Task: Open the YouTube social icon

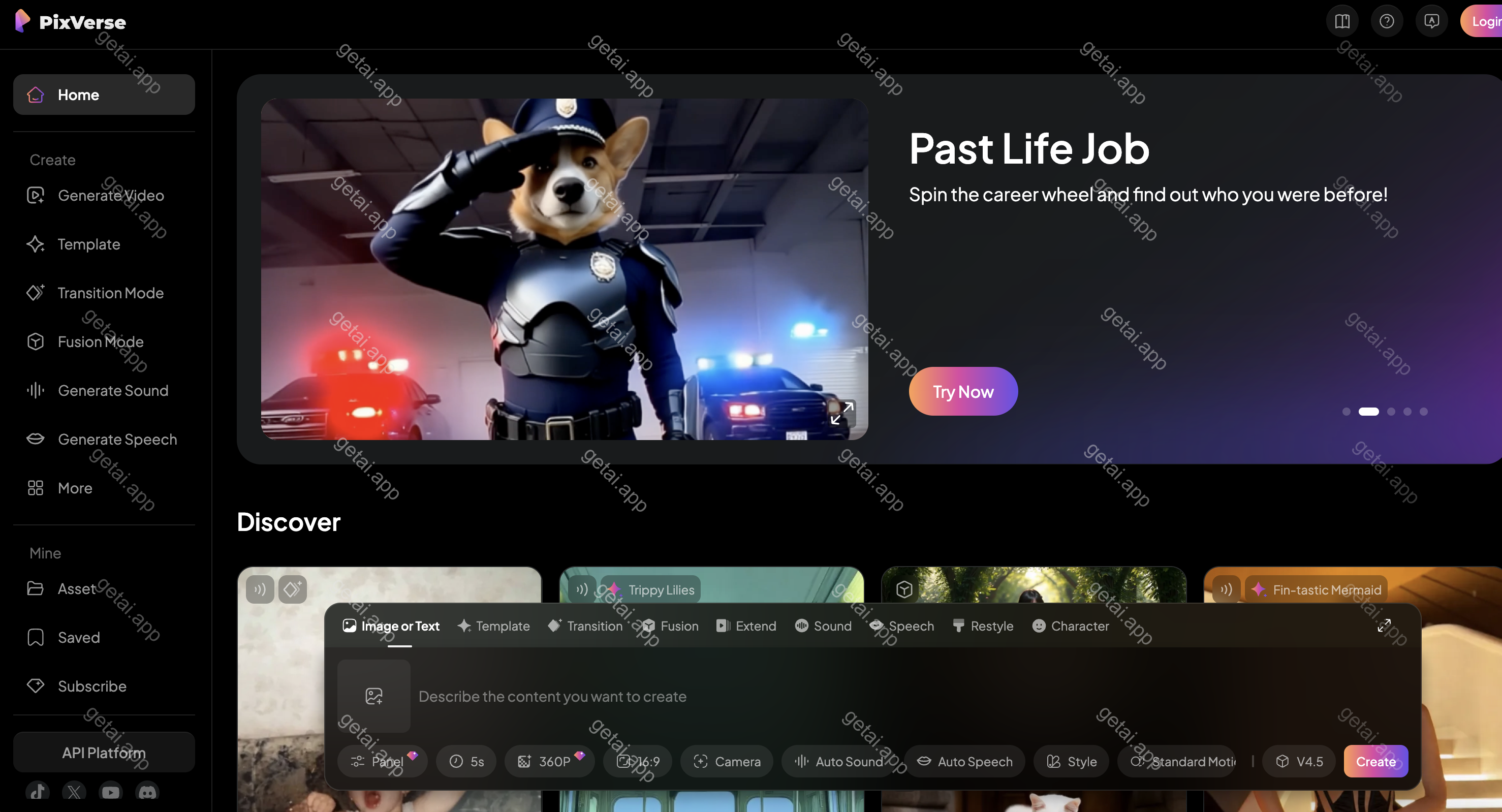Action: click(111, 792)
